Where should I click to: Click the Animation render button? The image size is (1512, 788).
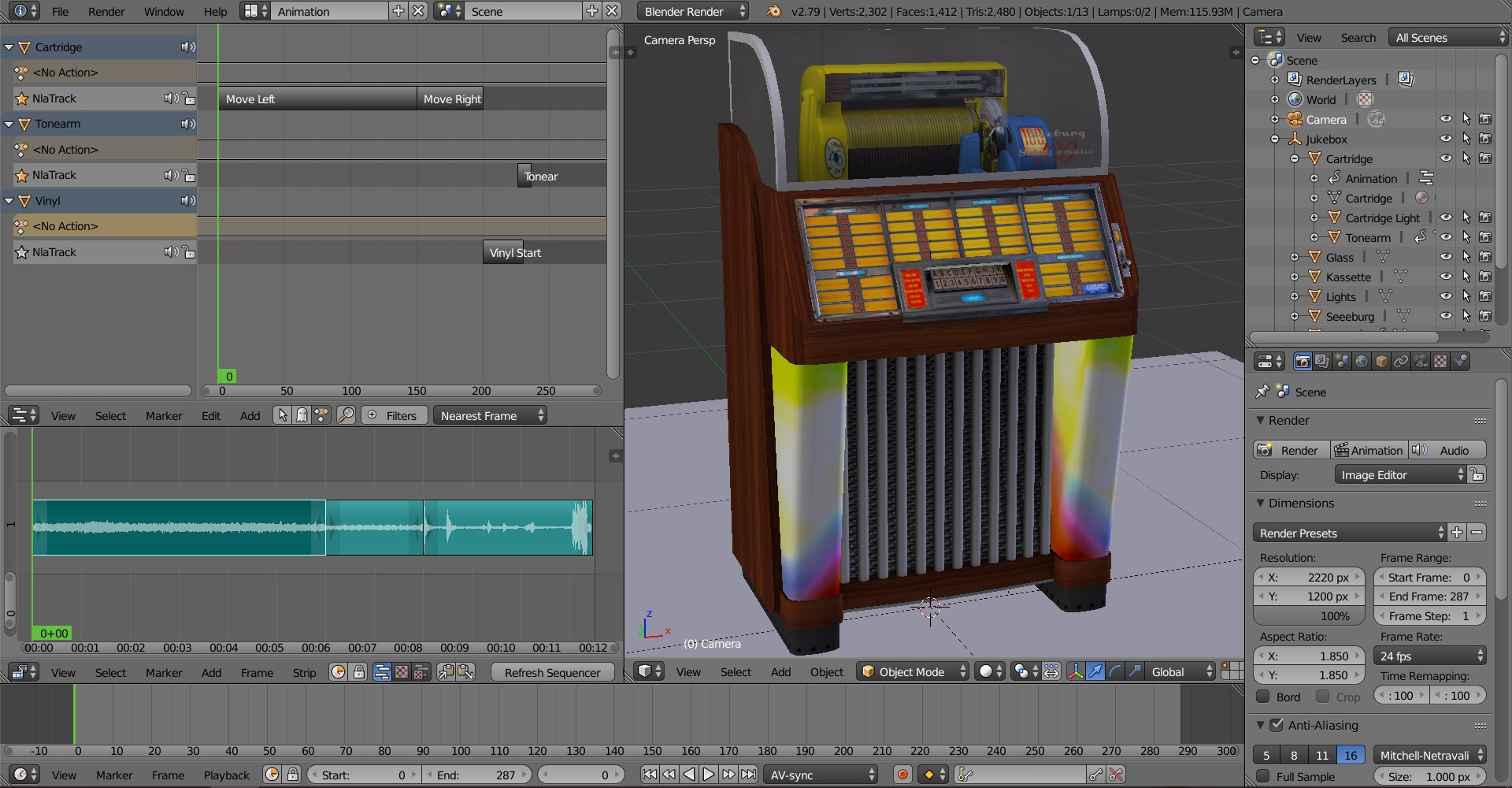1369,450
